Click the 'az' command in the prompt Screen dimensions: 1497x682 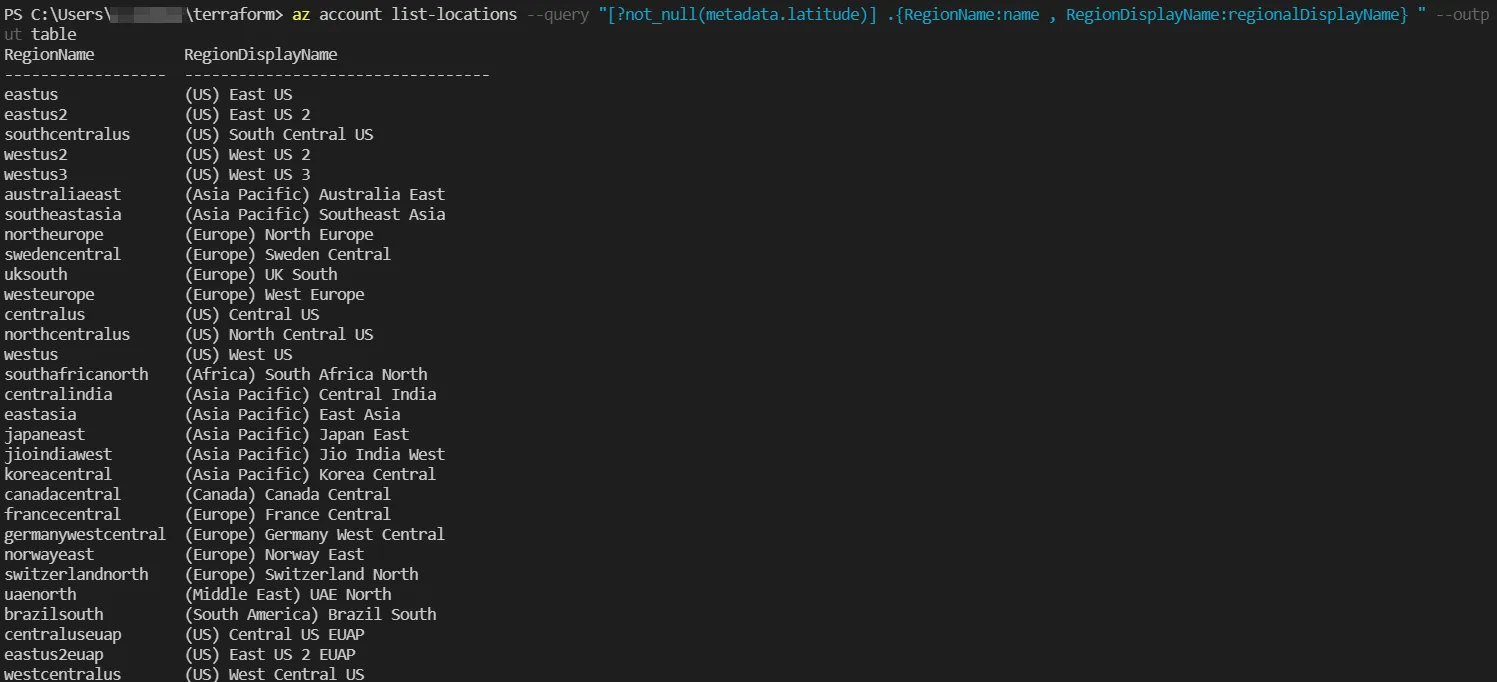click(300, 15)
